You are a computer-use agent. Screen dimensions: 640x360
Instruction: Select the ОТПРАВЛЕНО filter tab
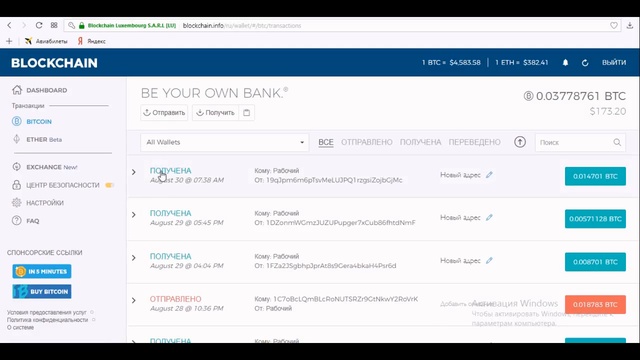pos(367,142)
